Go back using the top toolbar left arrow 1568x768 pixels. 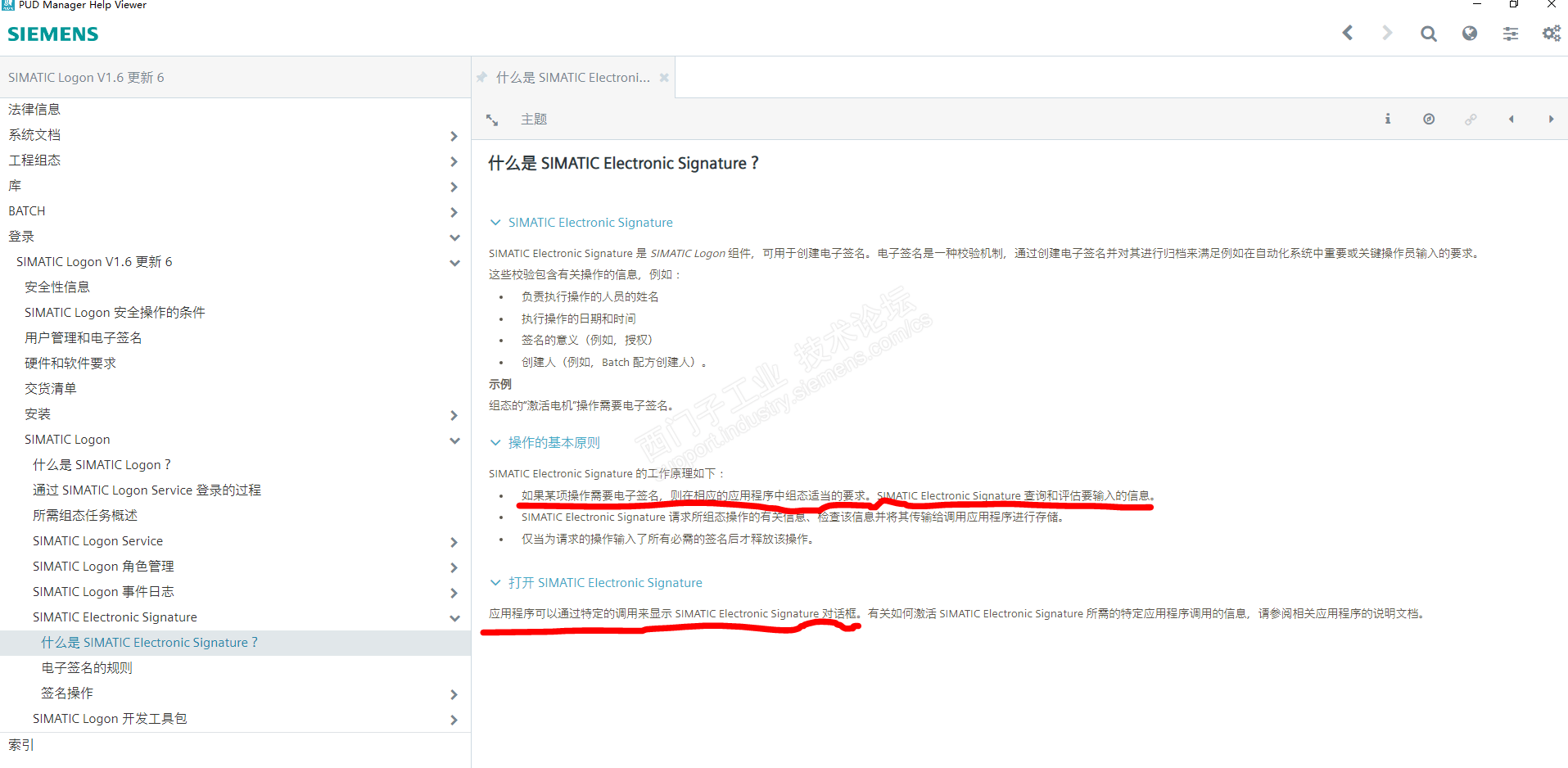[x=1348, y=33]
